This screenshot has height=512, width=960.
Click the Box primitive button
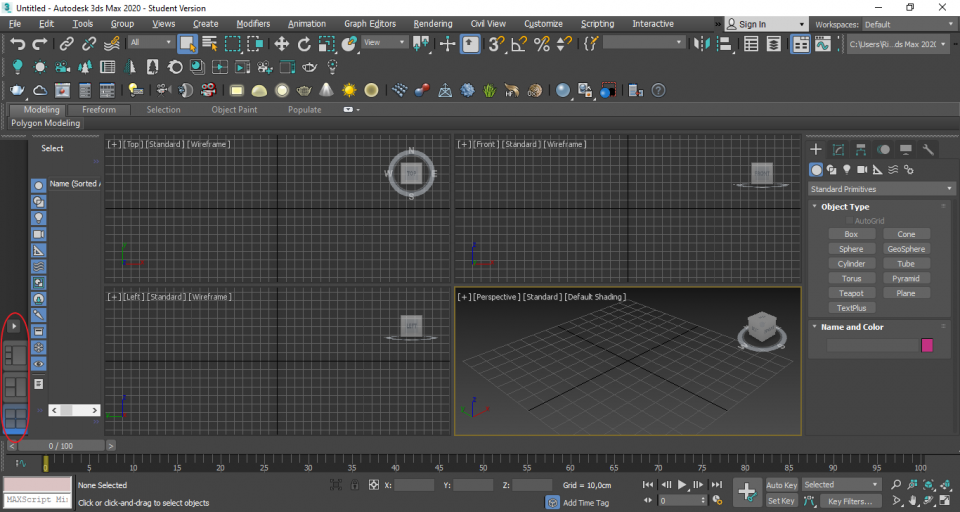tap(851, 234)
